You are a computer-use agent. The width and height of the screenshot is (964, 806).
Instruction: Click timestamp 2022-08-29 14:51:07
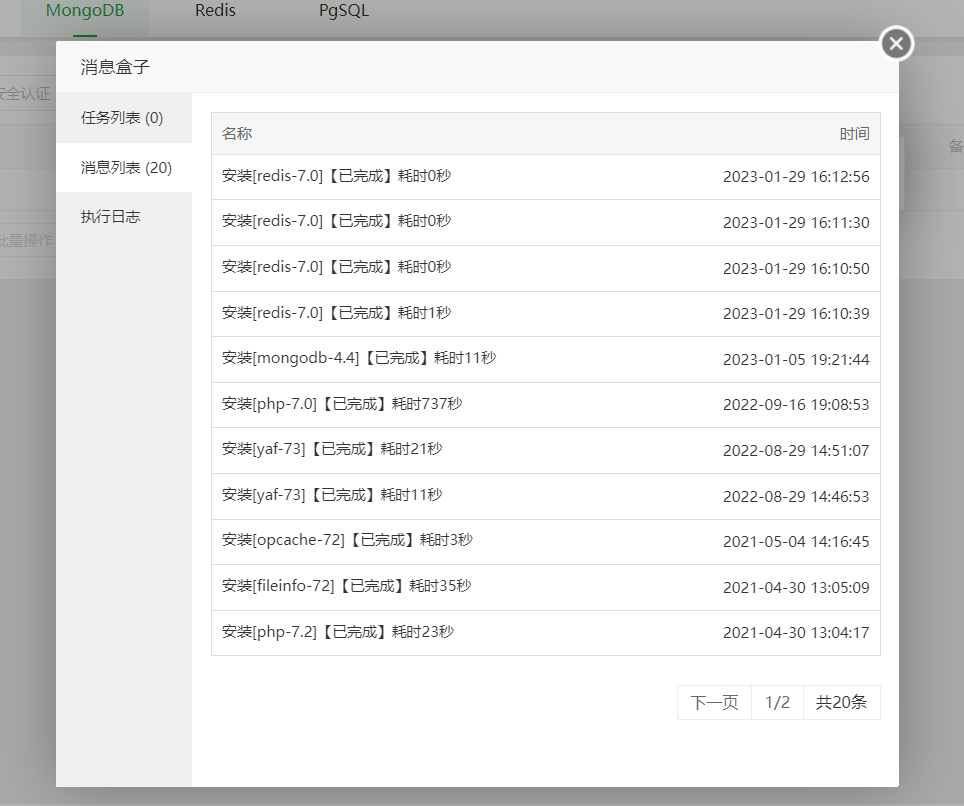click(796, 451)
